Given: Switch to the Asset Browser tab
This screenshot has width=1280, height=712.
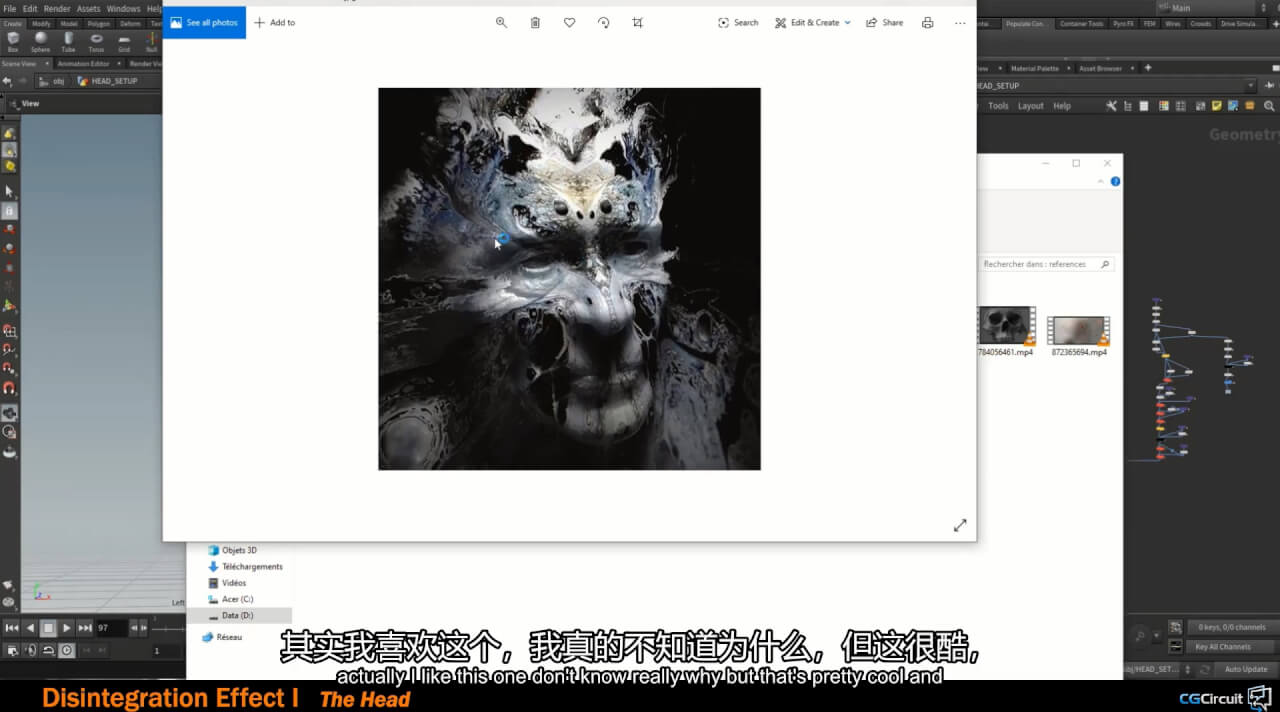Looking at the screenshot, I should click(1100, 69).
